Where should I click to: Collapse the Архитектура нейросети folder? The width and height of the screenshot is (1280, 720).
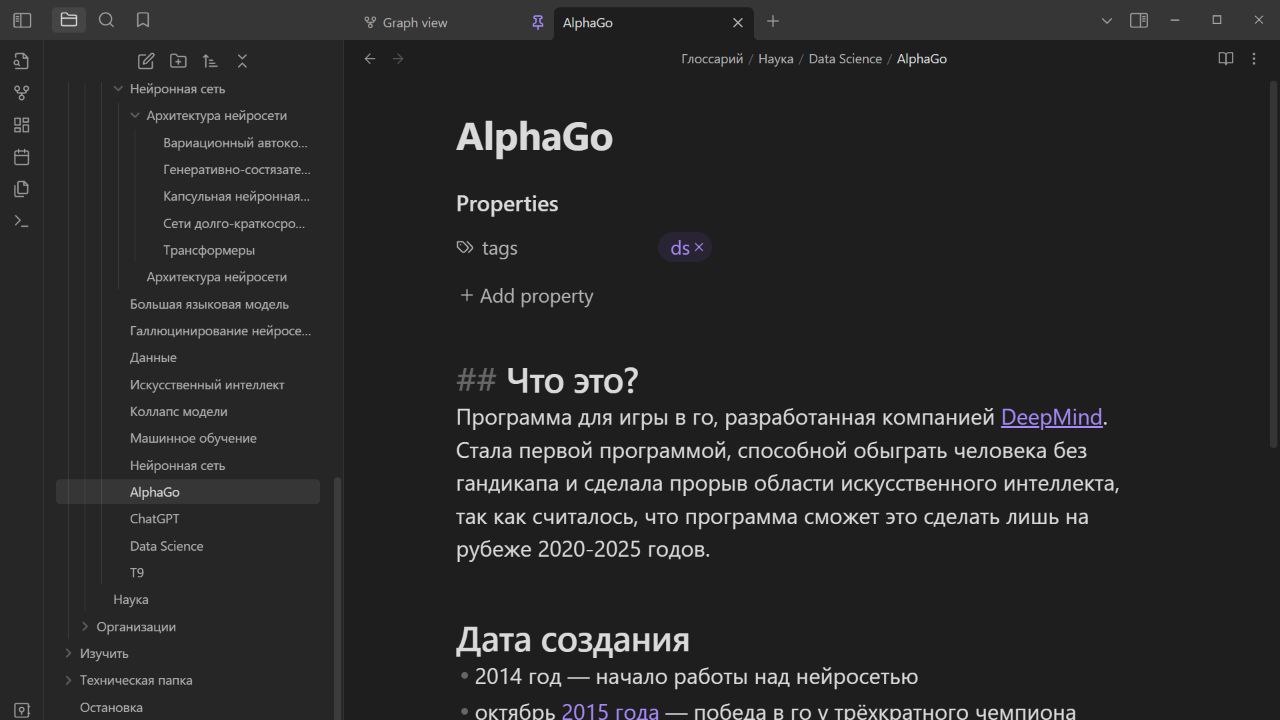135,115
